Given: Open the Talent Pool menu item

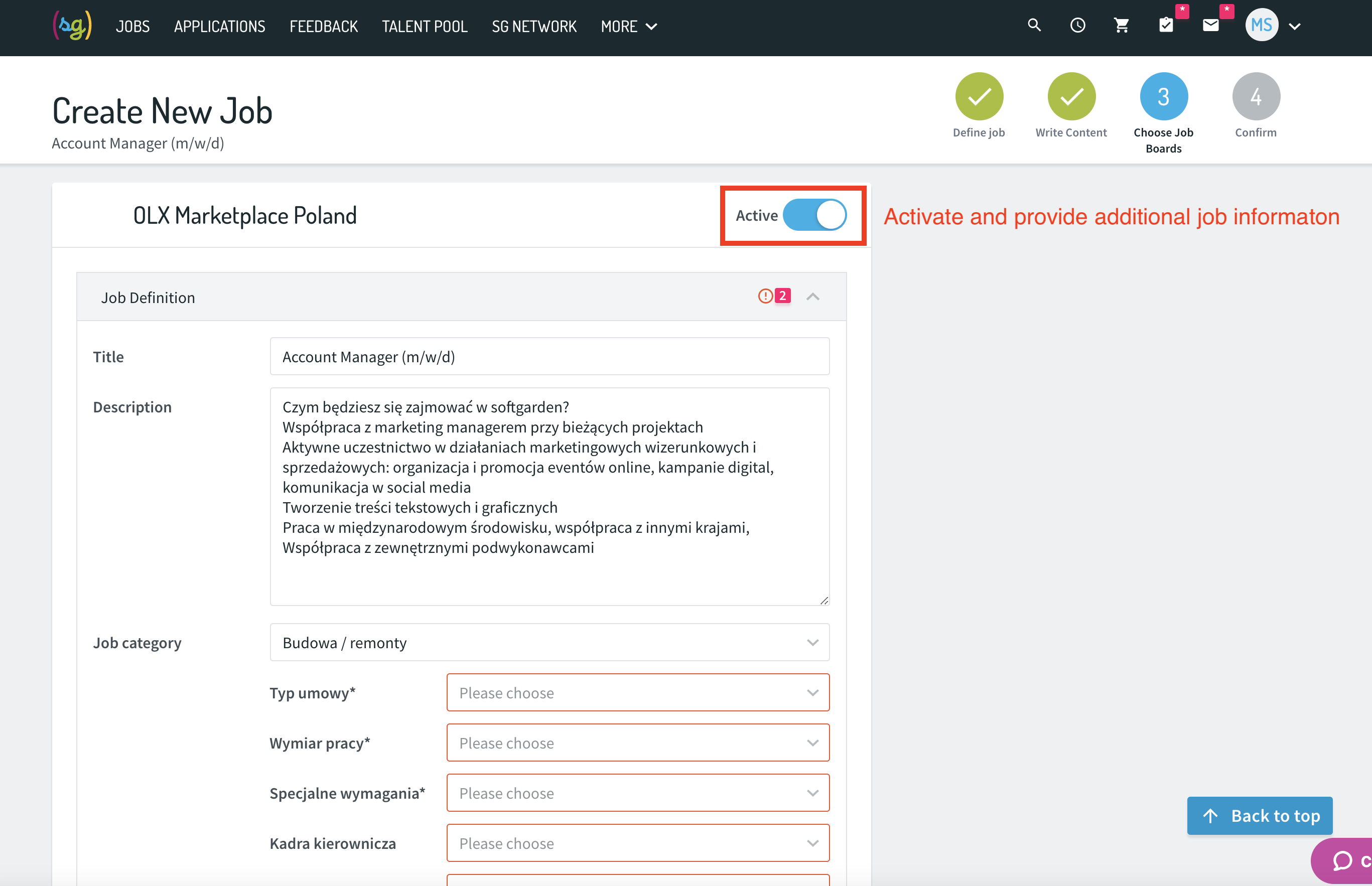Looking at the screenshot, I should click(x=425, y=27).
